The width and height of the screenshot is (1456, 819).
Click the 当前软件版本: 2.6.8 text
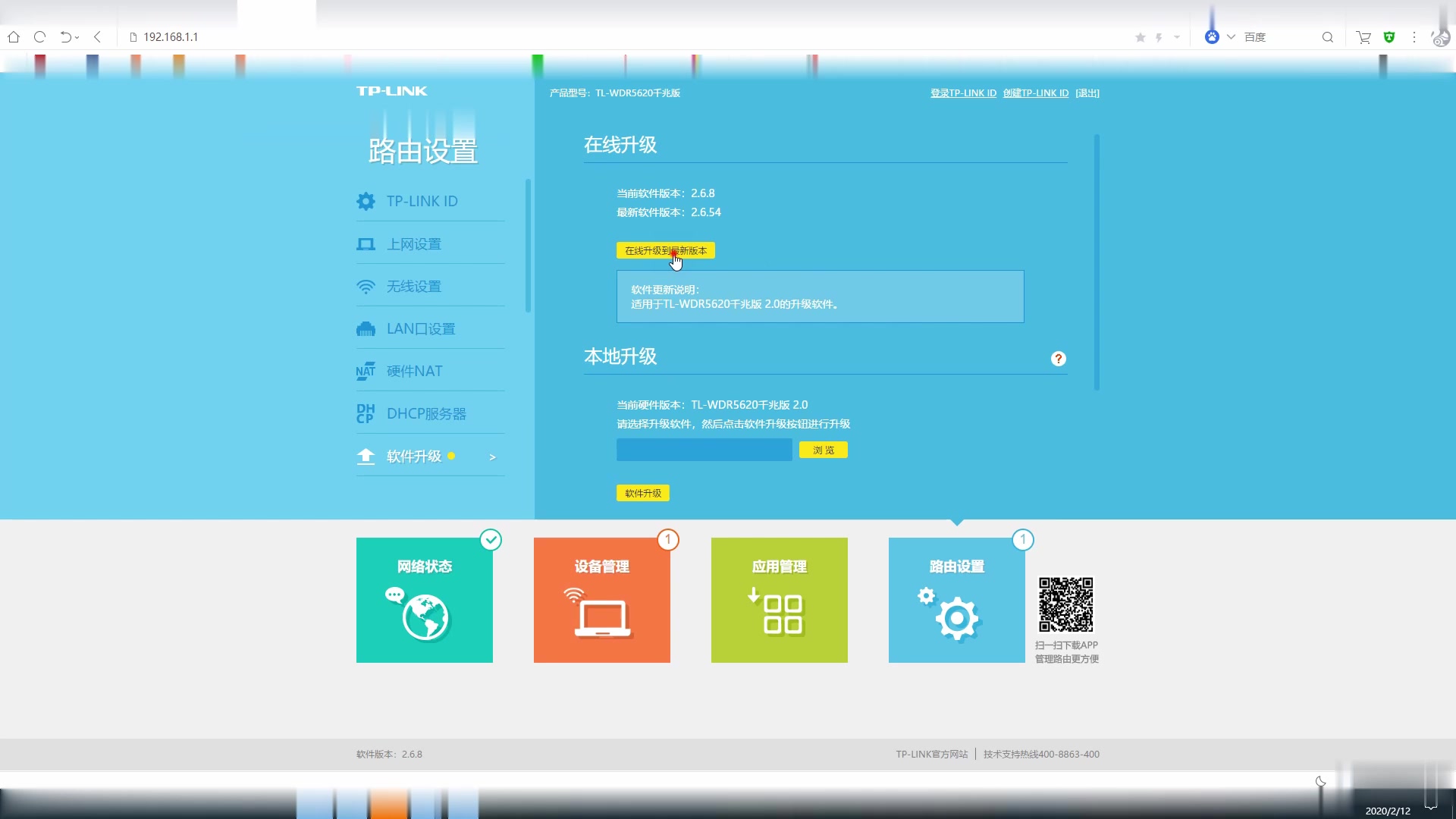click(666, 193)
